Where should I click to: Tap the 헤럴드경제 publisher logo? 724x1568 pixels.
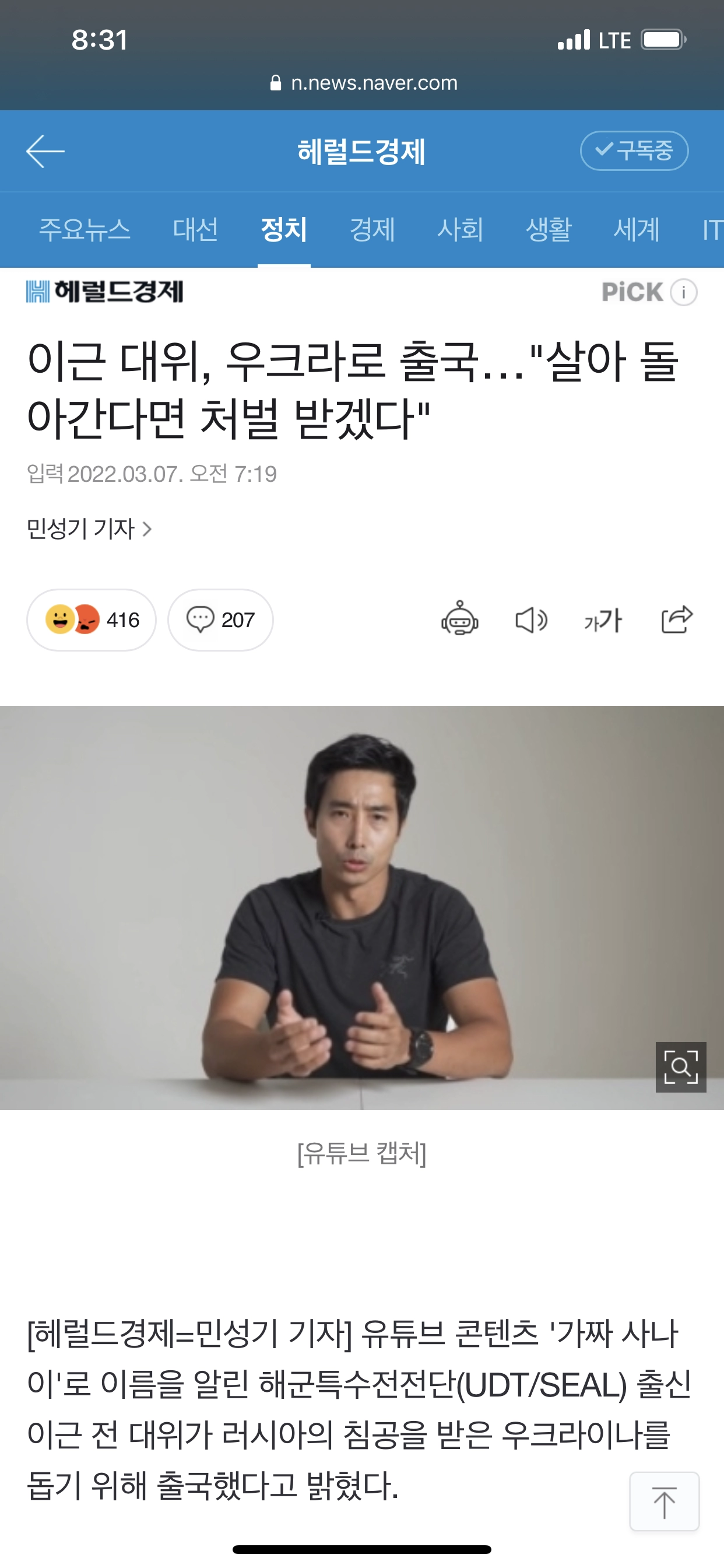click(105, 292)
